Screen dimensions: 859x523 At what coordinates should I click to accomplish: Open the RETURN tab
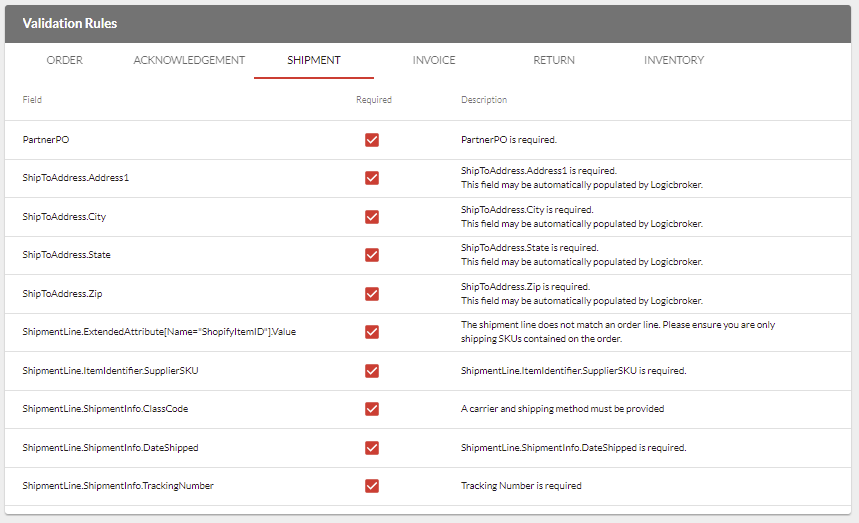[x=554, y=60]
